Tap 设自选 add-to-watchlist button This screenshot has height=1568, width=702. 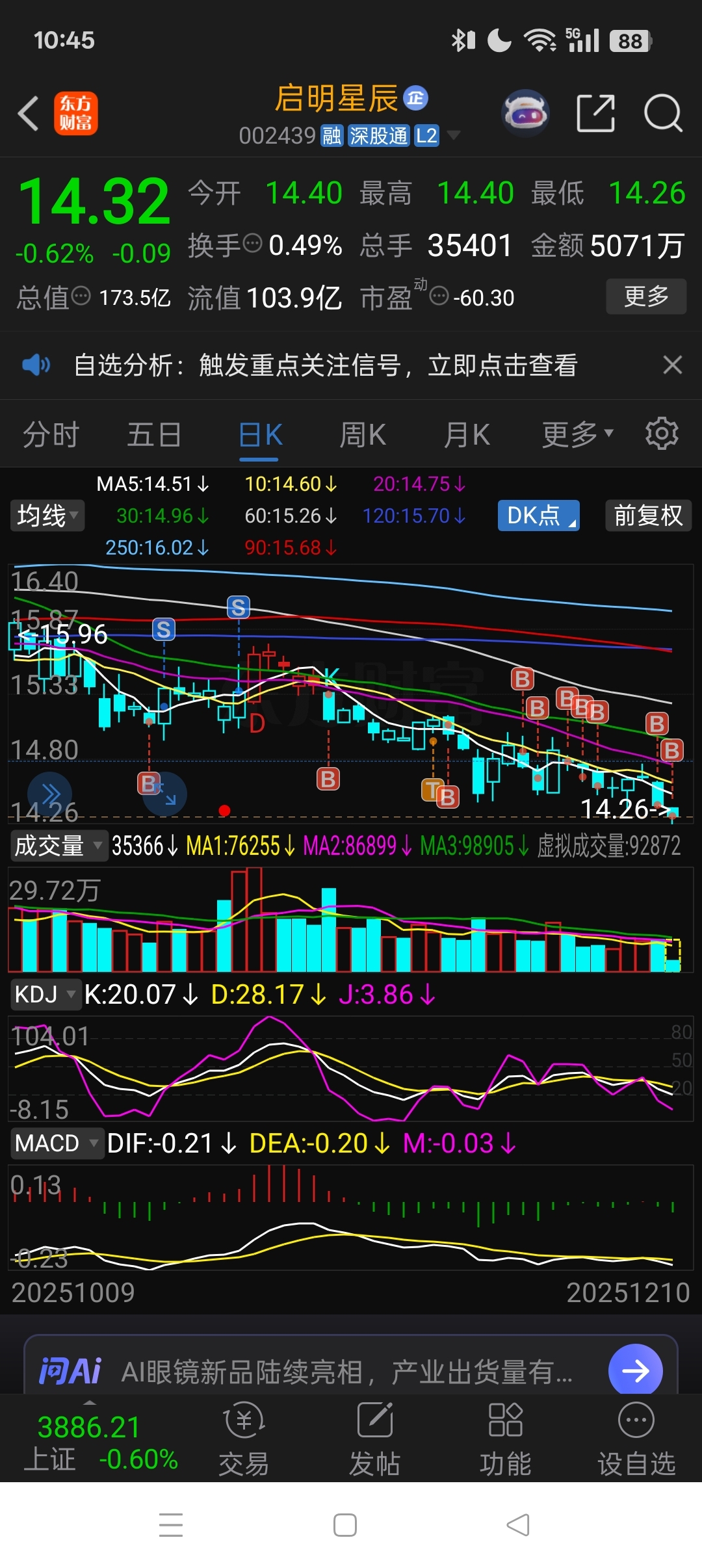636,1438
